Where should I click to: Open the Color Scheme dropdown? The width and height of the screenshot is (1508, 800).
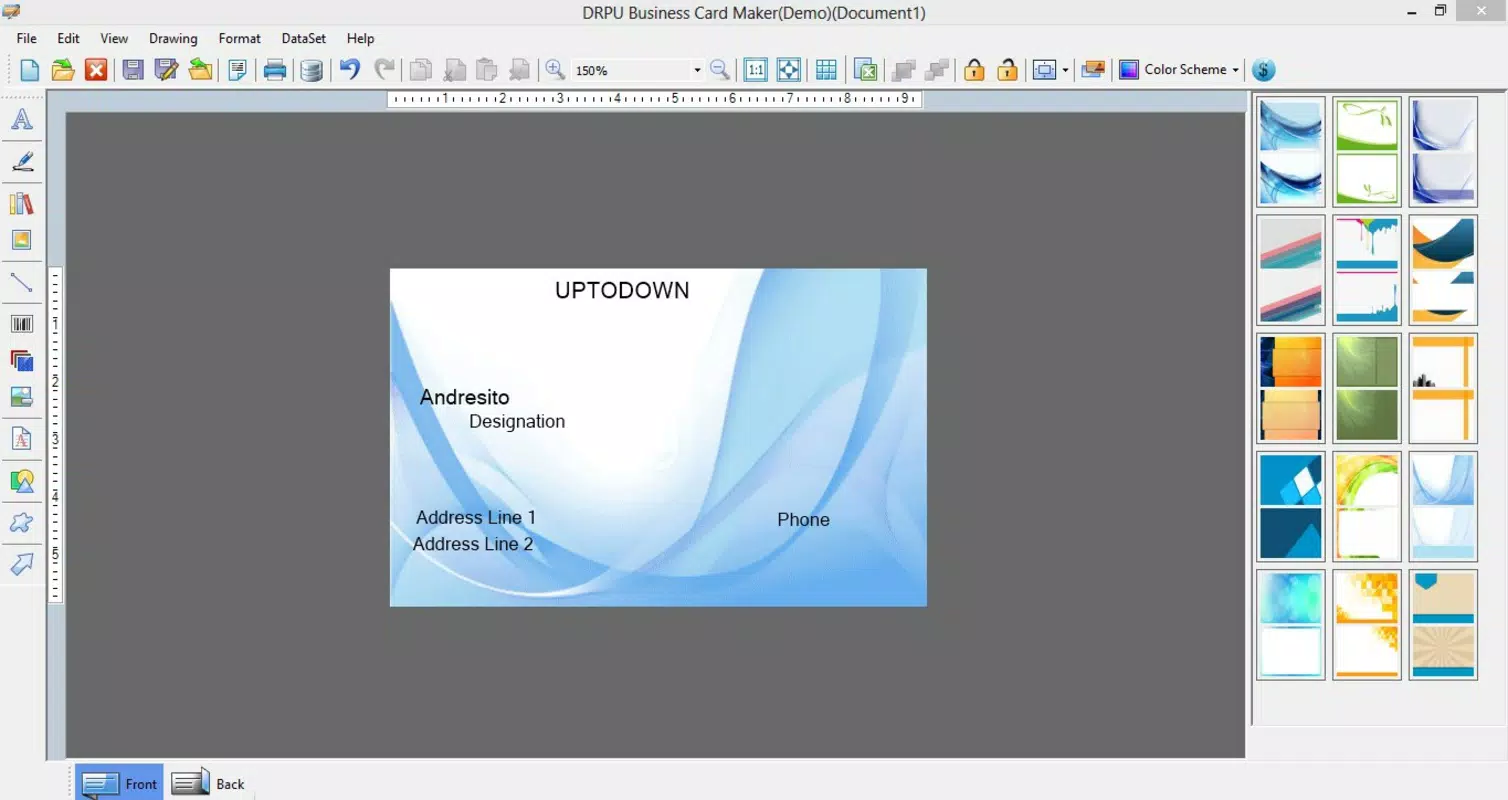click(x=1180, y=70)
